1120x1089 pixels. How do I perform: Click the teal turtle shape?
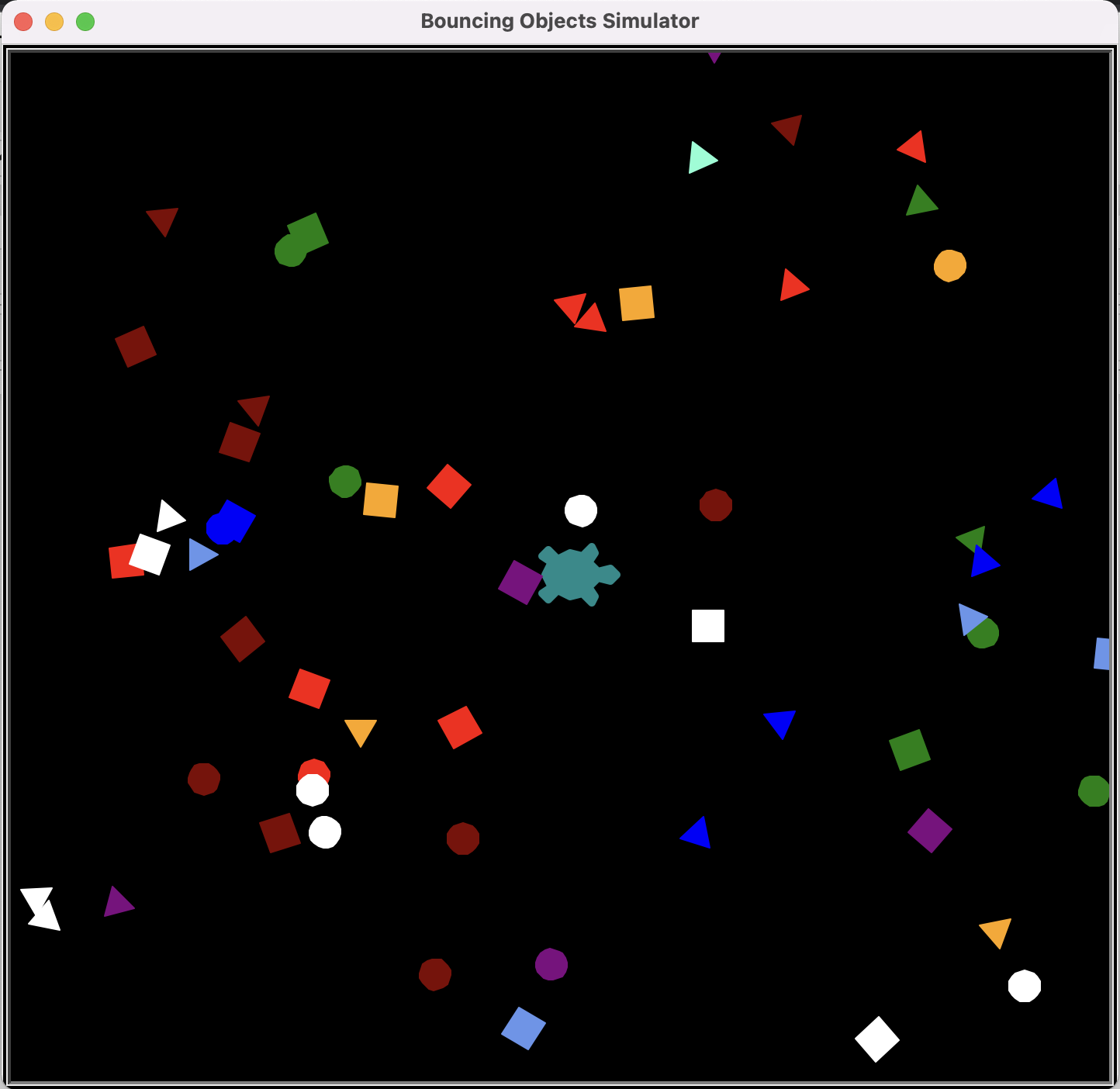point(579,575)
